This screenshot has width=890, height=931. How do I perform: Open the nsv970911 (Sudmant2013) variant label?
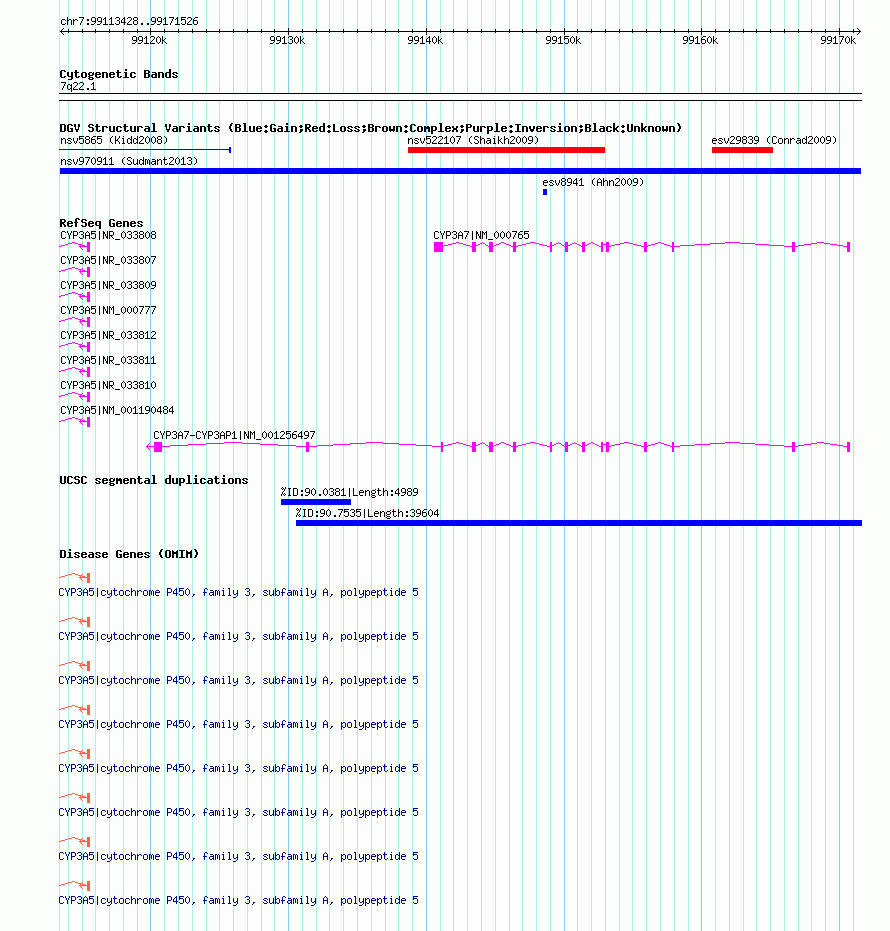tap(129, 162)
